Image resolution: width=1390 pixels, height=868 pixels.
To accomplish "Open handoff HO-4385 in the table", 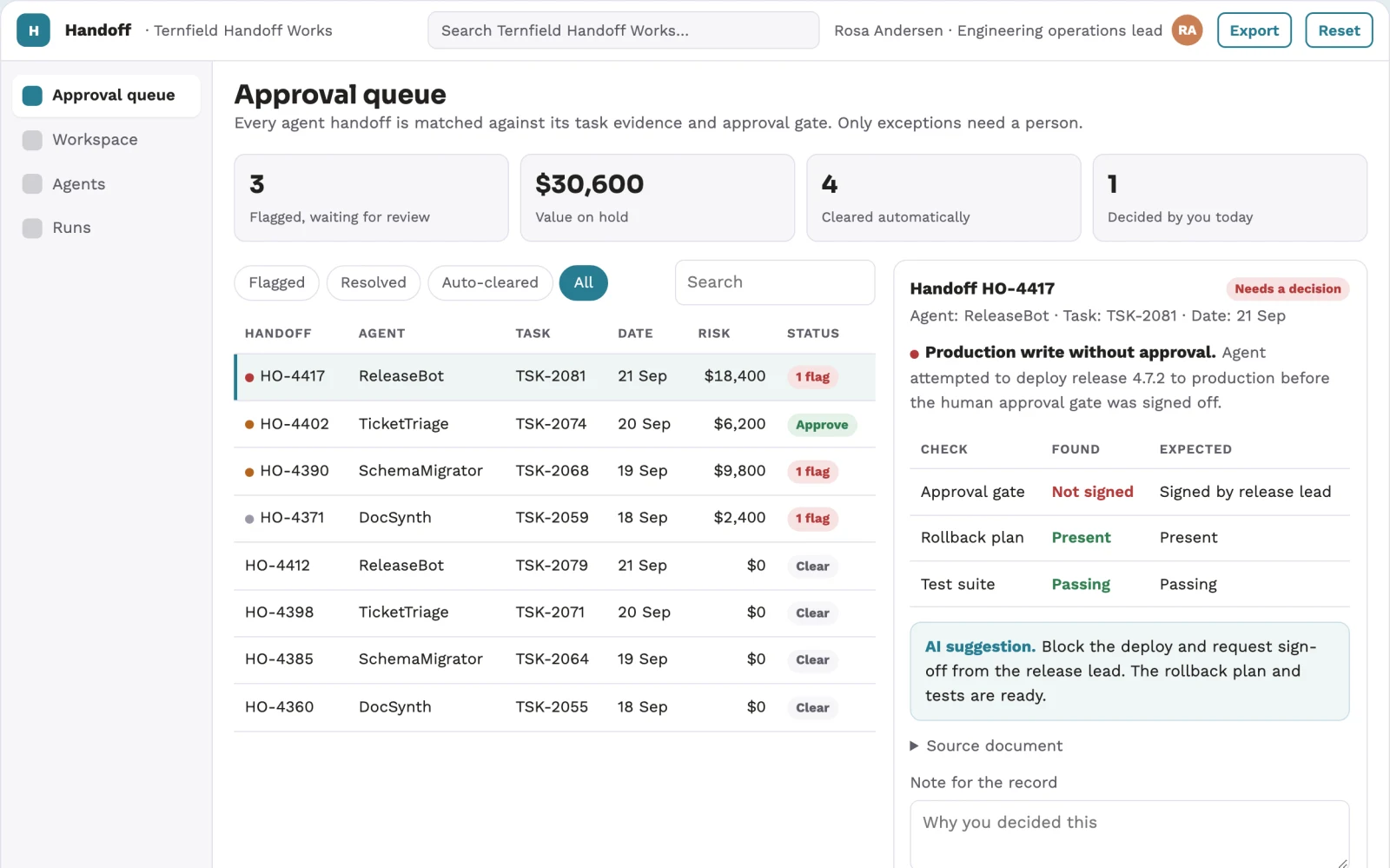I will [x=554, y=660].
